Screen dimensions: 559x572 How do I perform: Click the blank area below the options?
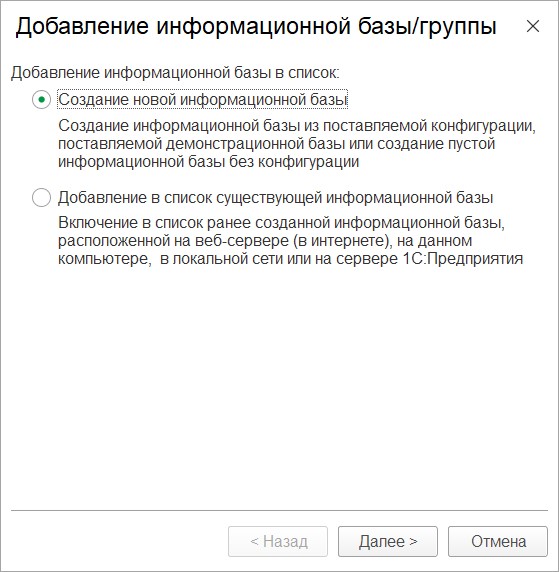(279, 387)
